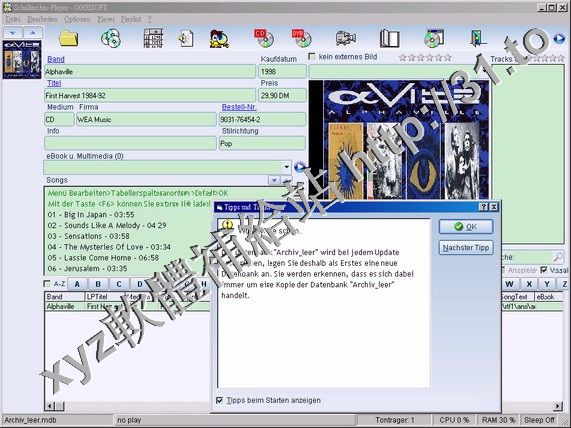
Task: Click the Bestell-Nr. link label
Action: point(239,107)
